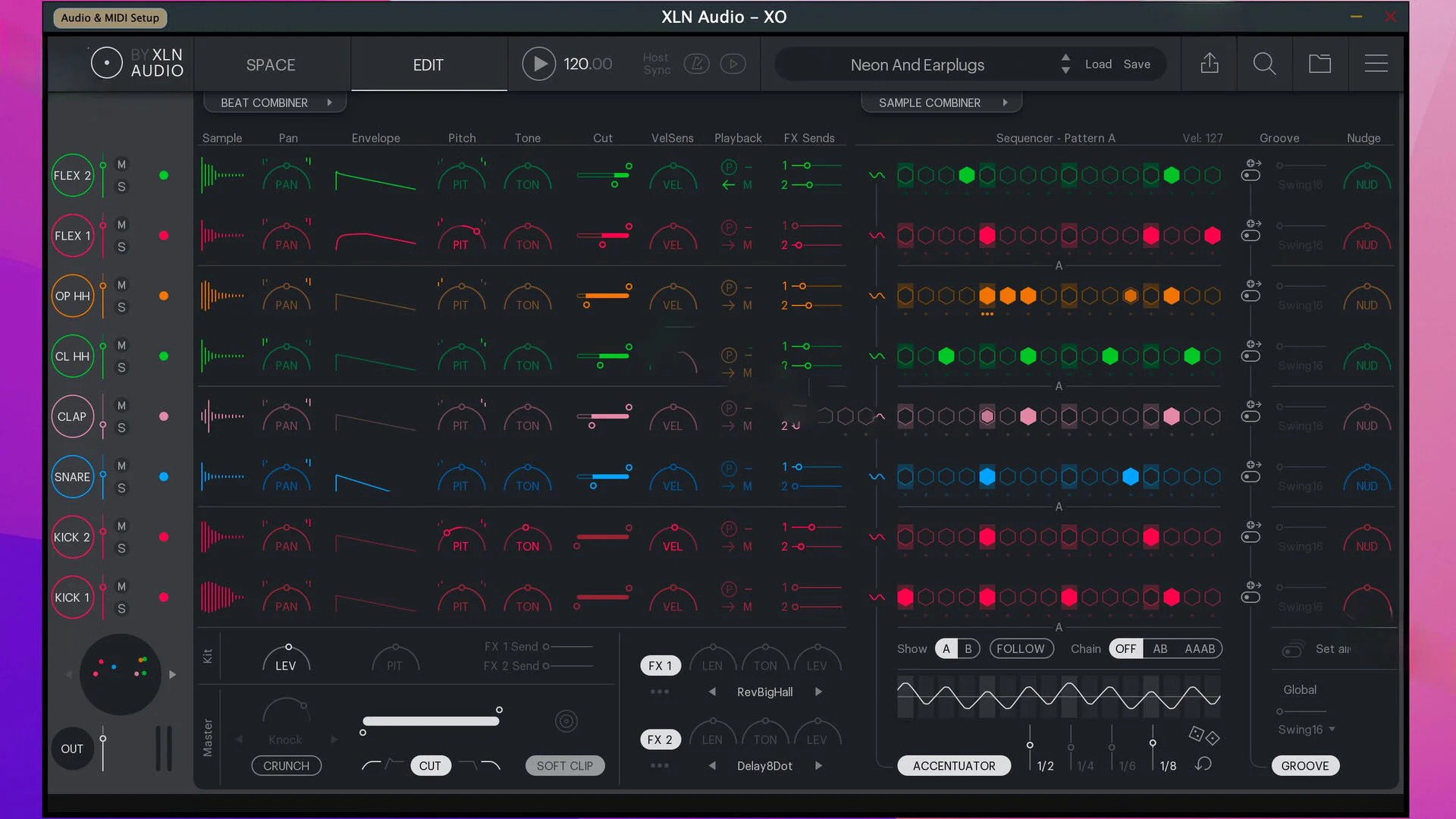Image resolution: width=1456 pixels, height=819 pixels.
Task: Switch to the EDIT tab
Action: pos(428,65)
